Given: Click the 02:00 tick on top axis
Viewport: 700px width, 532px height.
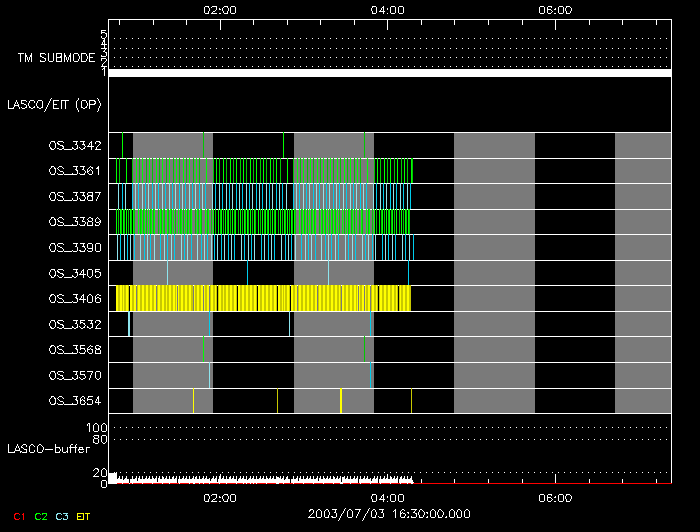Looking at the screenshot, I should coord(219,10).
